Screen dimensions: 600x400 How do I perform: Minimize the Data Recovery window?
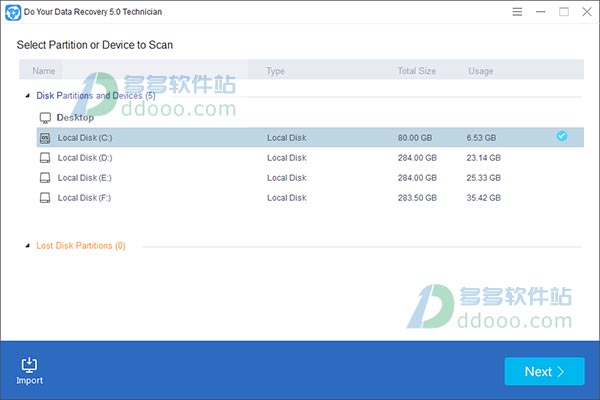click(540, 12)
